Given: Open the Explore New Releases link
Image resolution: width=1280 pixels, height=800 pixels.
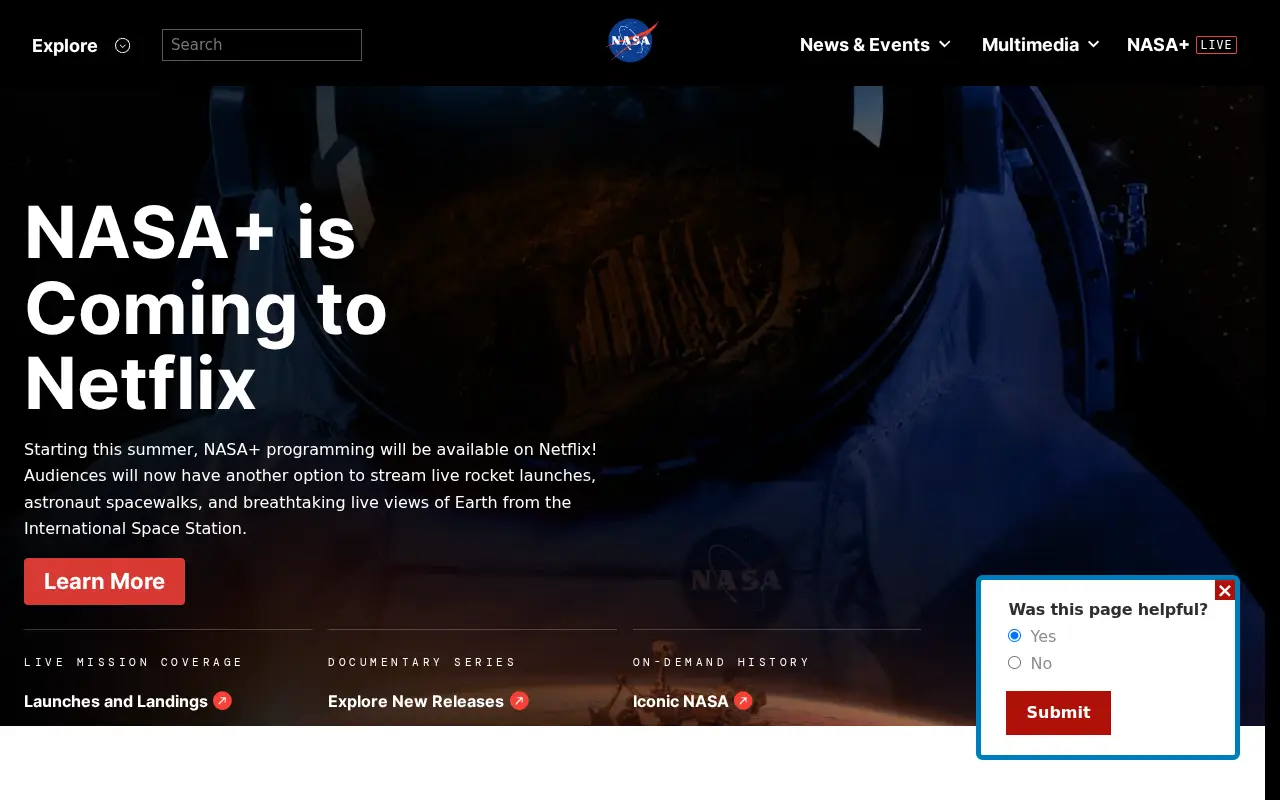Looking at the screenshot, I should pos(416,701).
